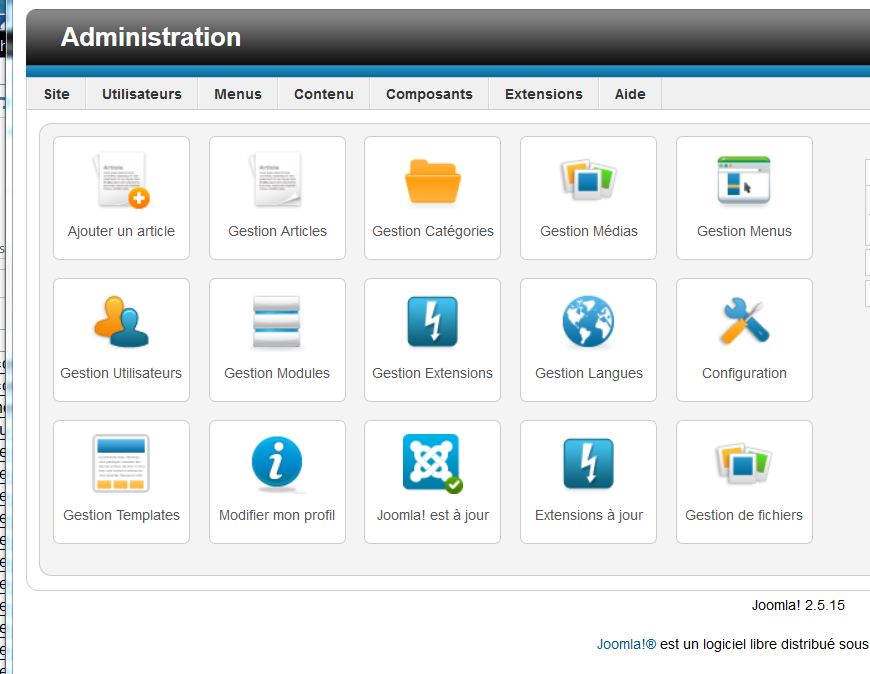
Task: Open Gestion Articles icon
Action: [277, 181]
